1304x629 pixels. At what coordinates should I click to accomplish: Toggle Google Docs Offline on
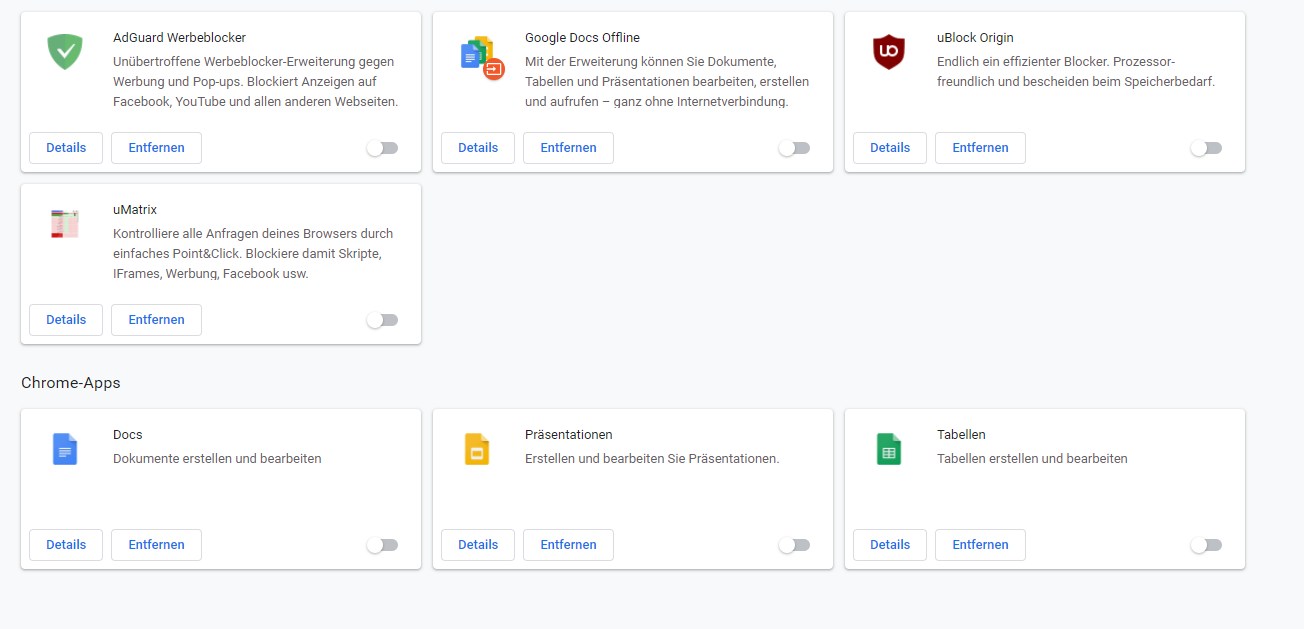coord(794,148)
